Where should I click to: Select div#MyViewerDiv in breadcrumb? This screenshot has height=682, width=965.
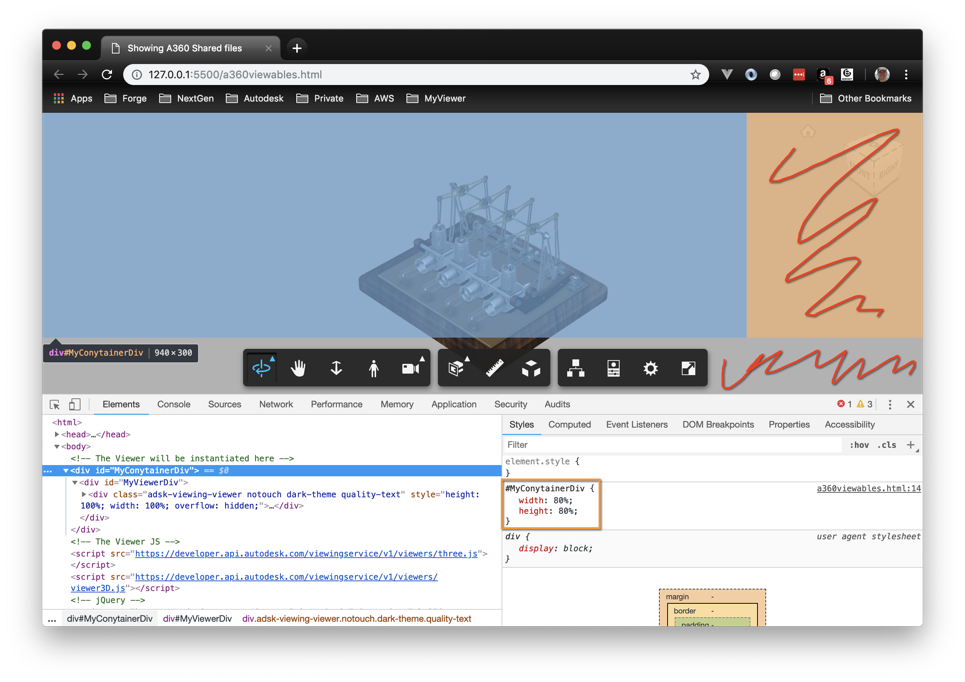click(x=197, y=619)
